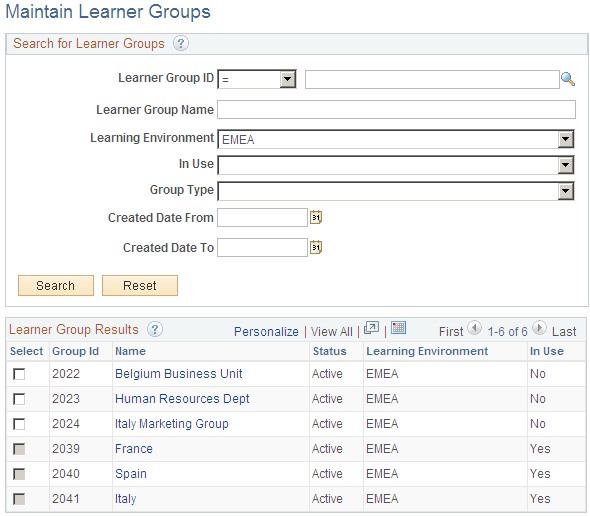Open Learning Environment dropdown

(x=396, y=139)
